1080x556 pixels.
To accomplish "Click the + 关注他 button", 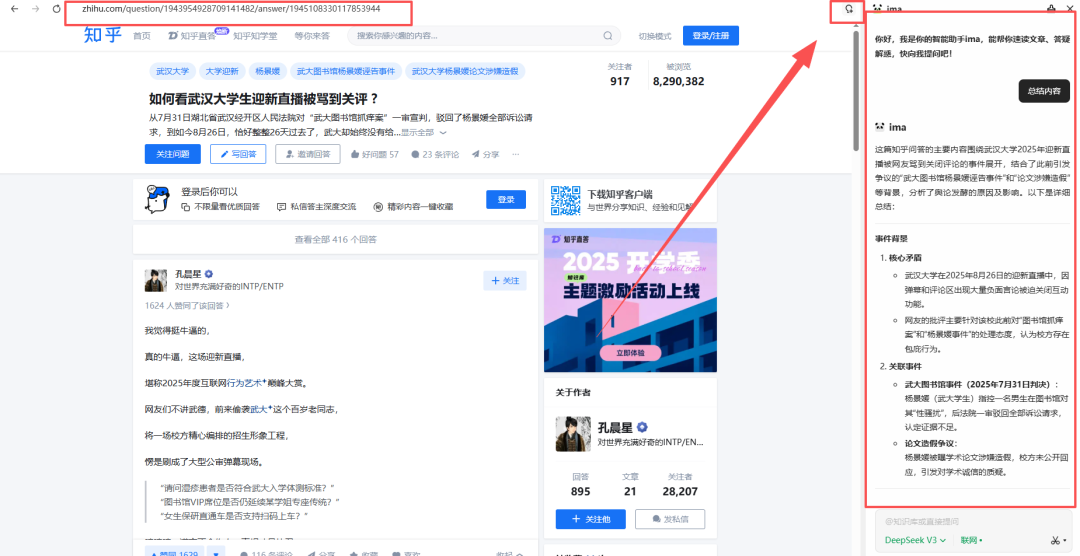I will pos(591,519).
